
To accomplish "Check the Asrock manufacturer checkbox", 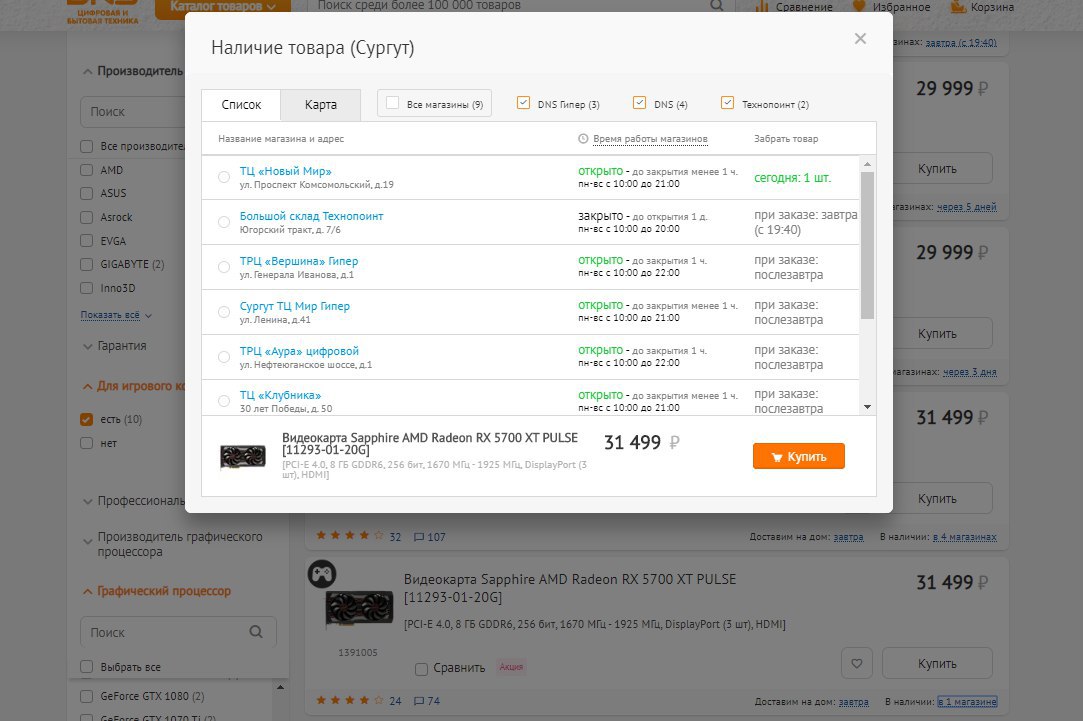I will (86, 217).
